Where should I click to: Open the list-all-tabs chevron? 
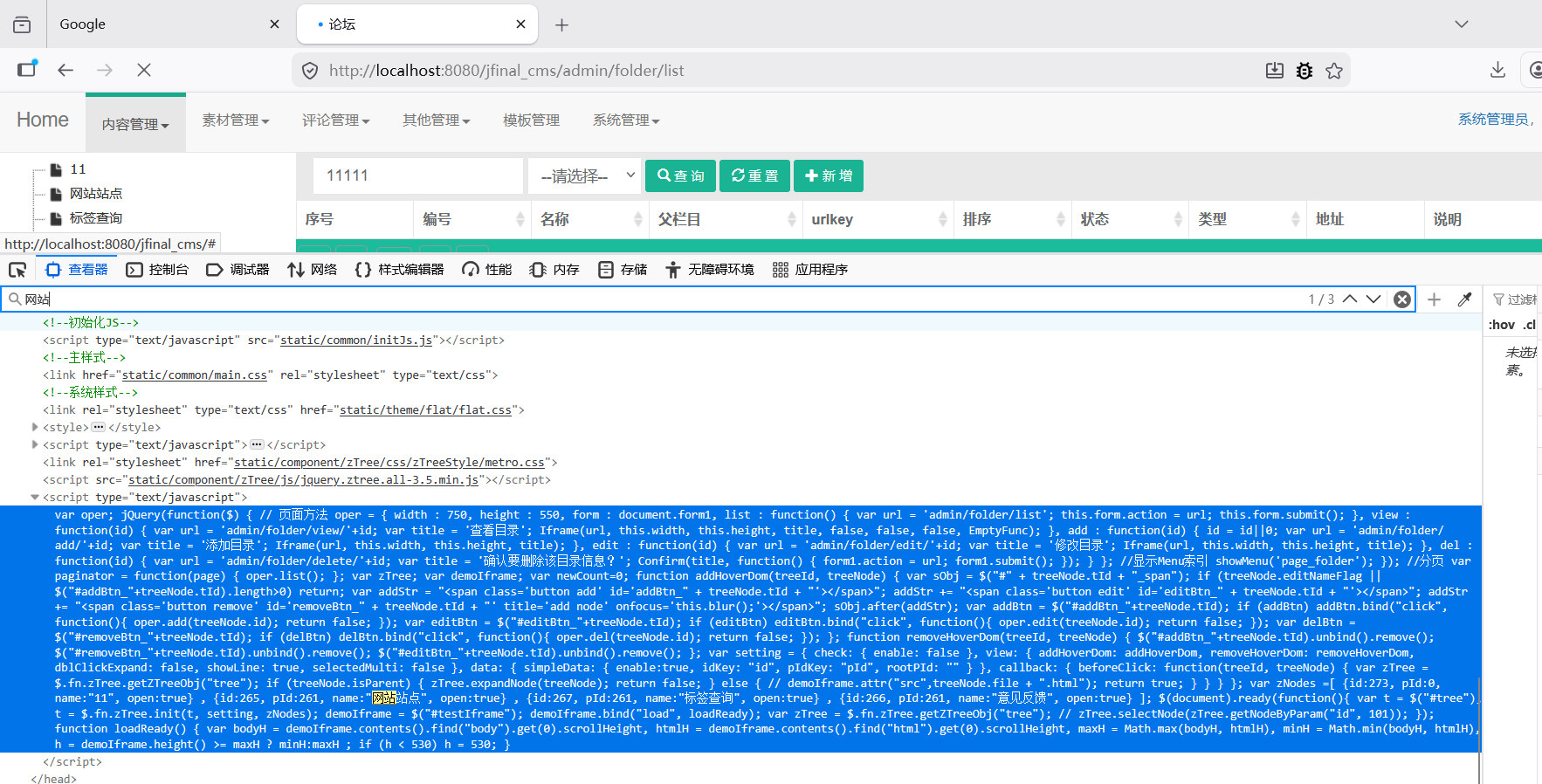[x=1461, y=24]
